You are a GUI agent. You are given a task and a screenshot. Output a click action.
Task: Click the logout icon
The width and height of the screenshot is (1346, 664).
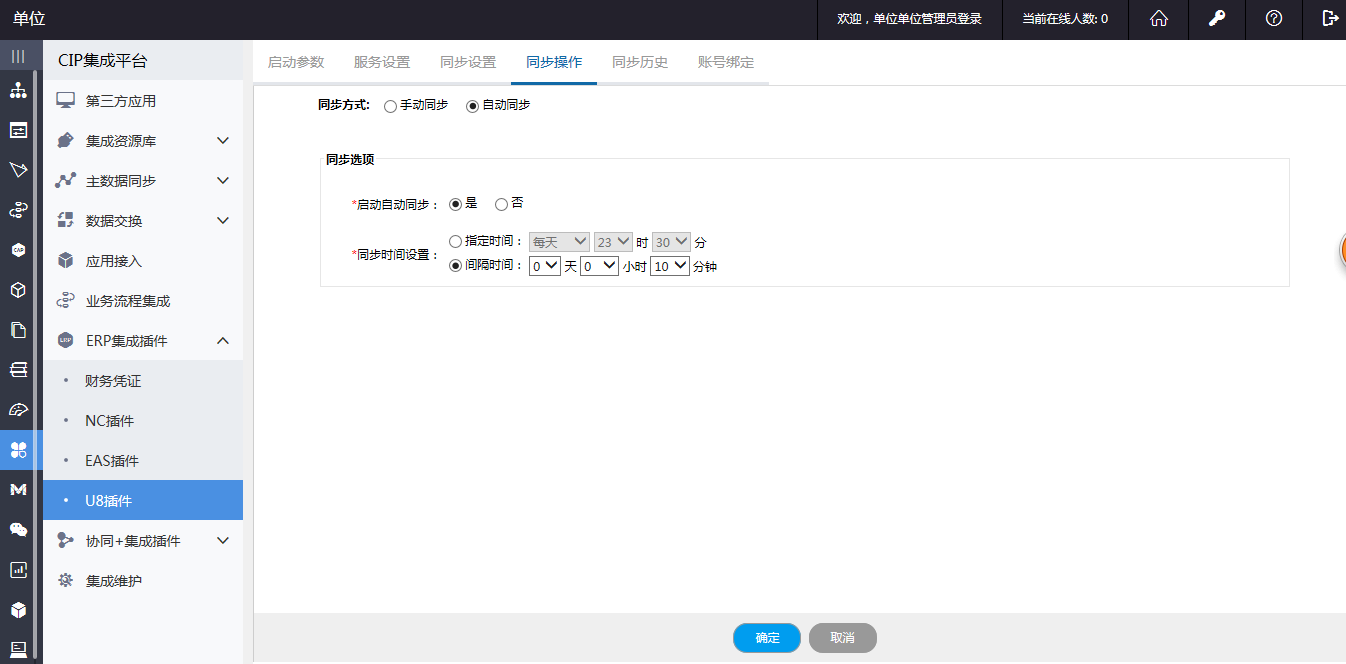[x=1330, y=19]
